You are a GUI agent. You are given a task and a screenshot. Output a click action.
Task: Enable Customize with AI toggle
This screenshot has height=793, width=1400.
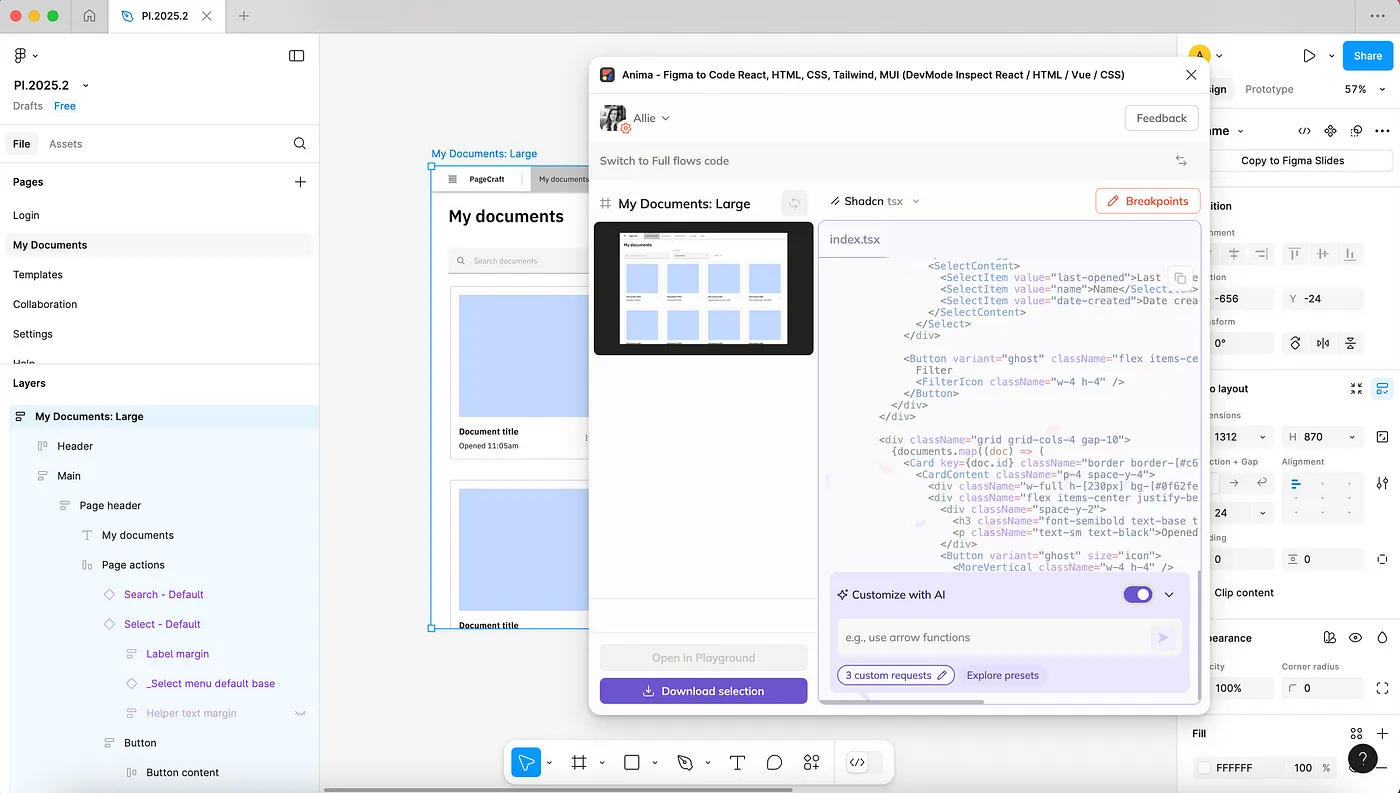(1137, 594)
